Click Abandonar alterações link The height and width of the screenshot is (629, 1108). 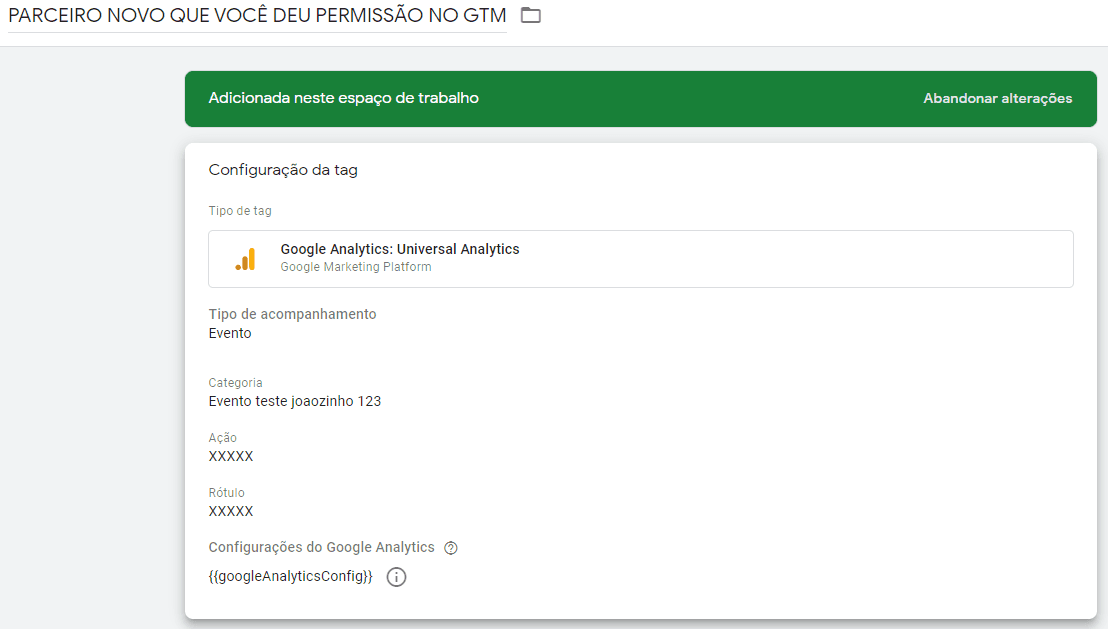pos(997,98)
